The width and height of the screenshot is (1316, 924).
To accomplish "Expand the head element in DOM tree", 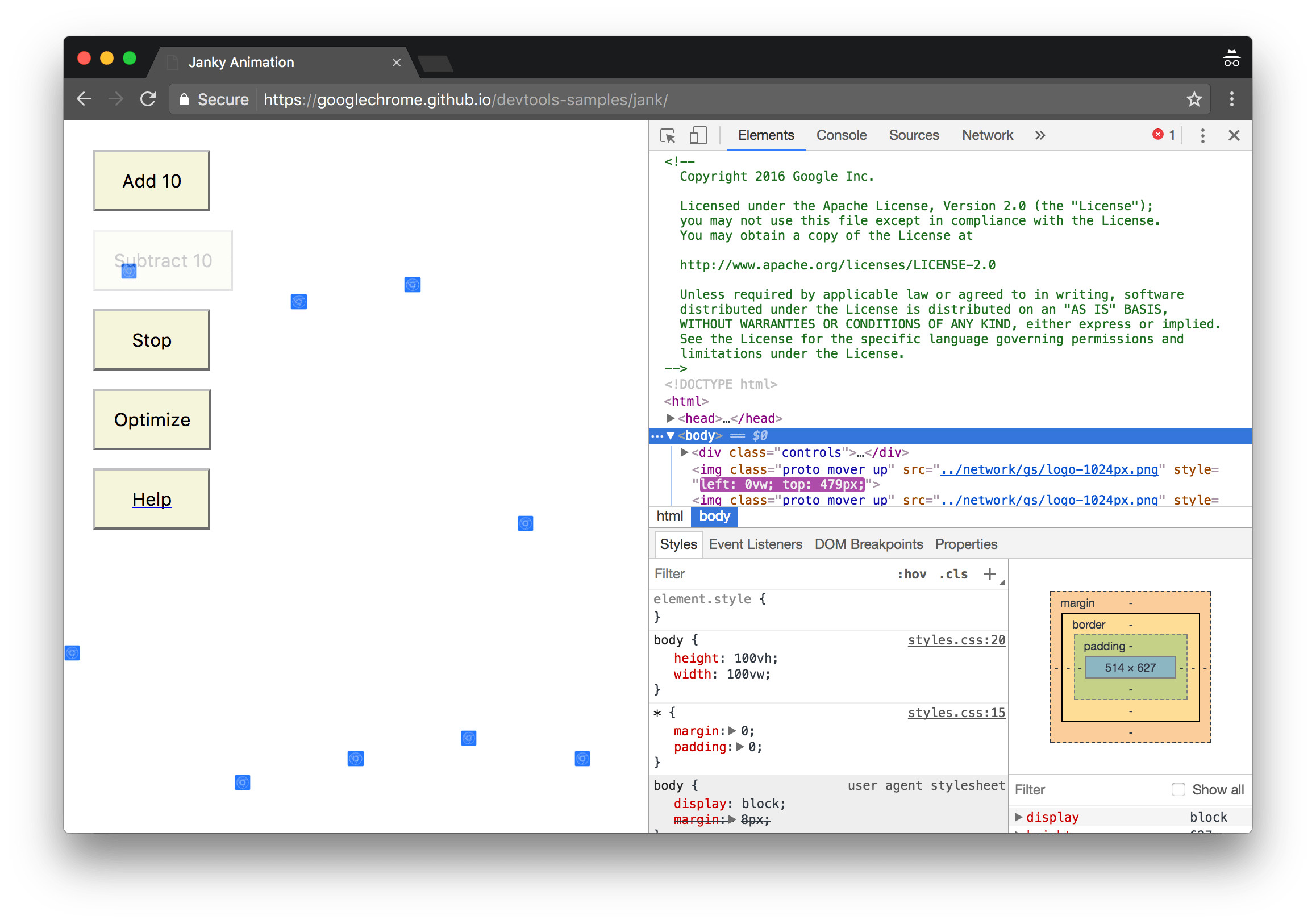I will 671,419.
